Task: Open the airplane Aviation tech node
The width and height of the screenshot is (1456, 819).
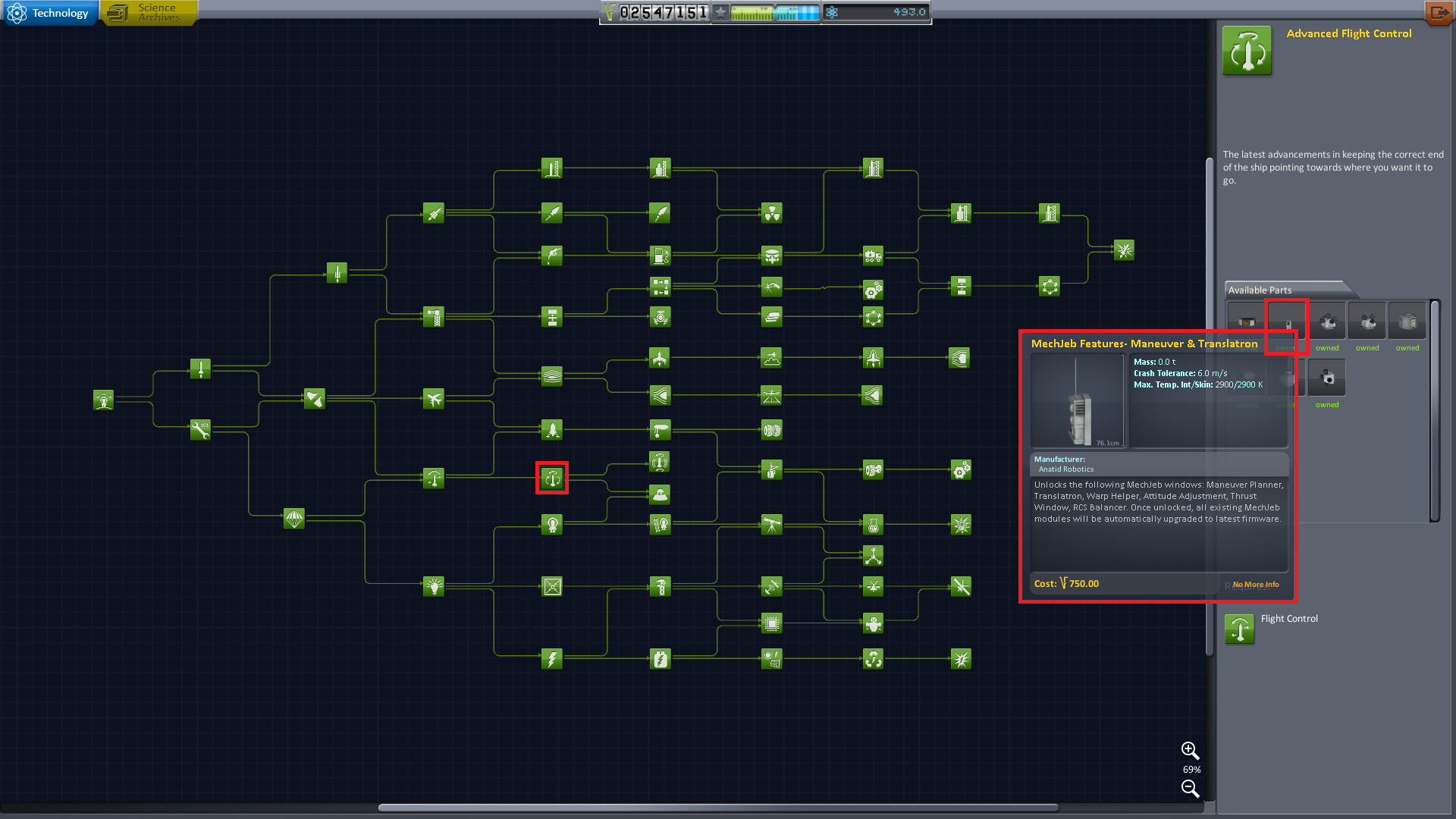Action: (434, 399)
